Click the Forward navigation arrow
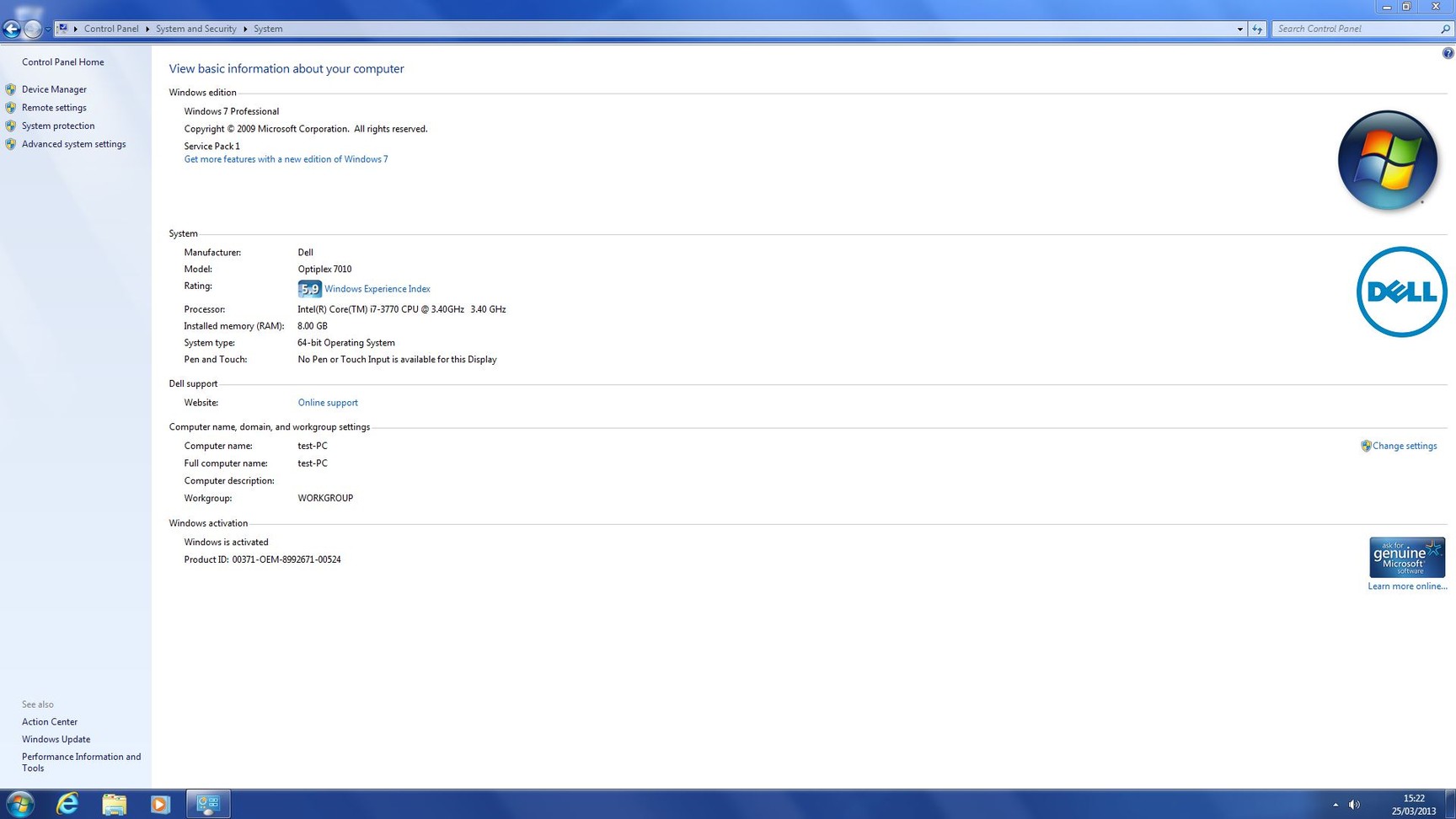1456x819 pixels. [x=32, y=29]
